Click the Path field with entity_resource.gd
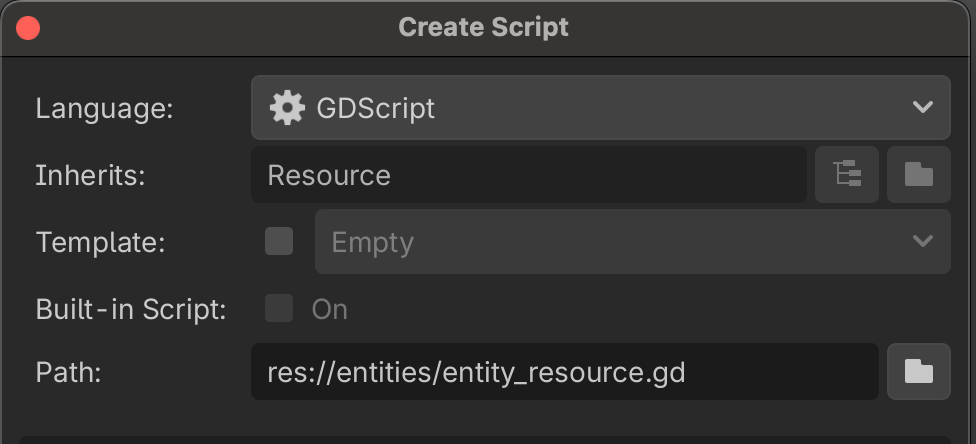 point(564,372)
